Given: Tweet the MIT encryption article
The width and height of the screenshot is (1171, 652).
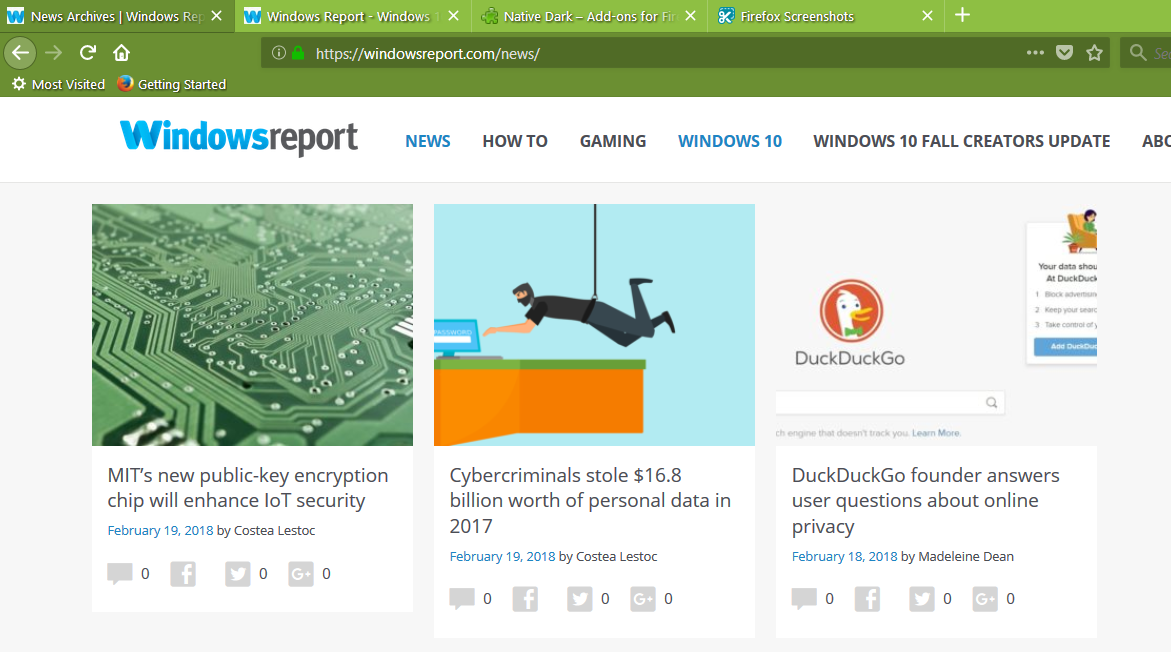Looking at the screenshot, I should [x=237, y=574].
